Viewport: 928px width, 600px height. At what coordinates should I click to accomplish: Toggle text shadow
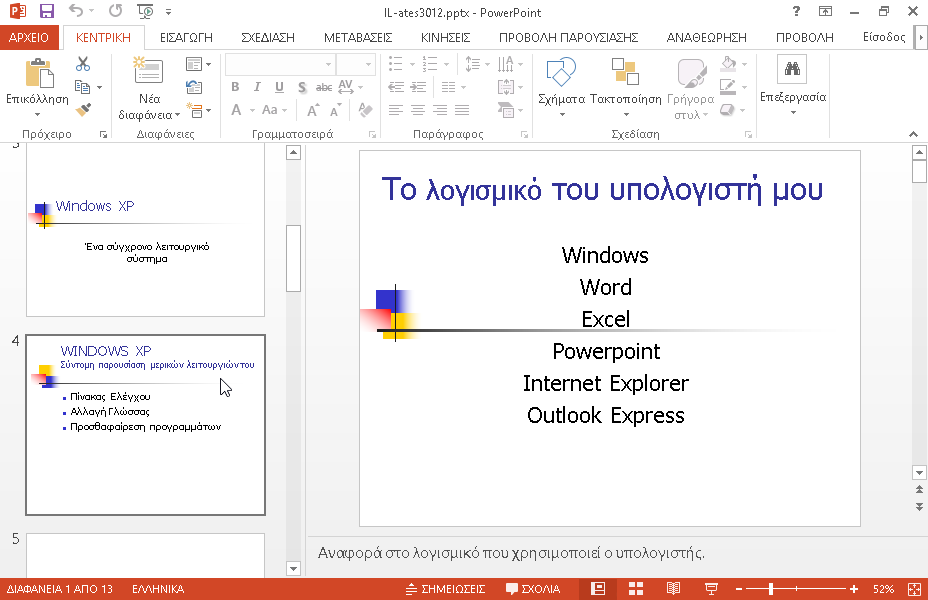(302, 88)
